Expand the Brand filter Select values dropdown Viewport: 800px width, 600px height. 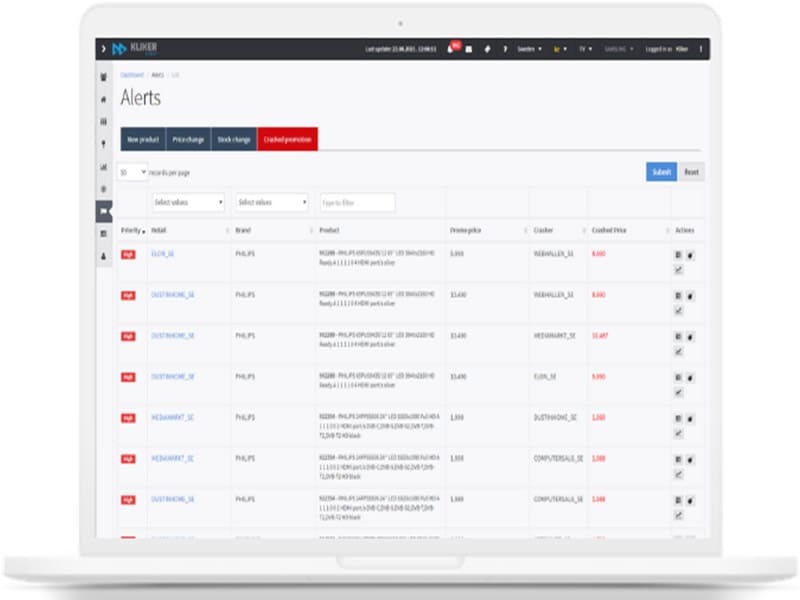coord(272,202)
